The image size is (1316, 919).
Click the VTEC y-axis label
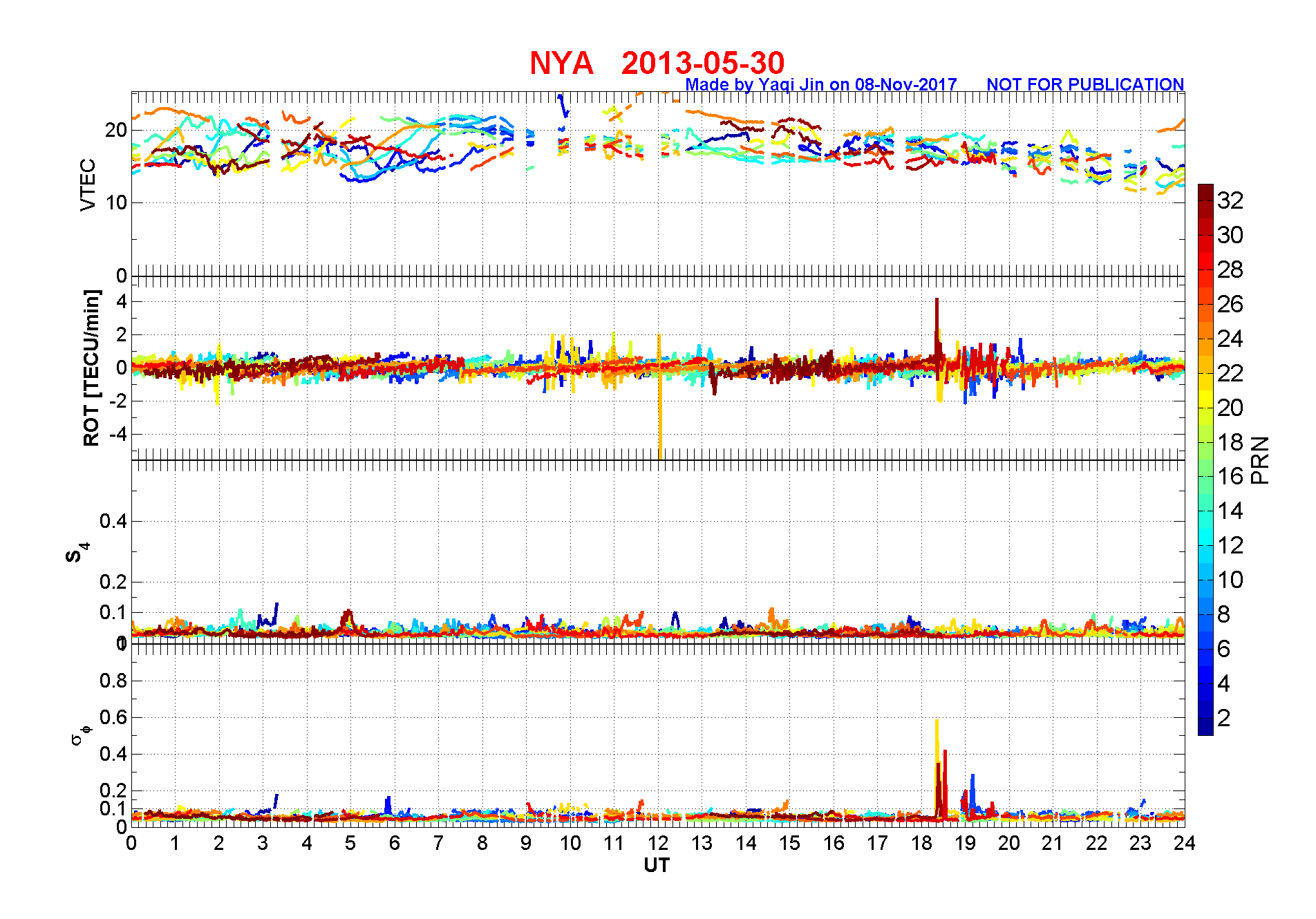click(x=88, y=184)
